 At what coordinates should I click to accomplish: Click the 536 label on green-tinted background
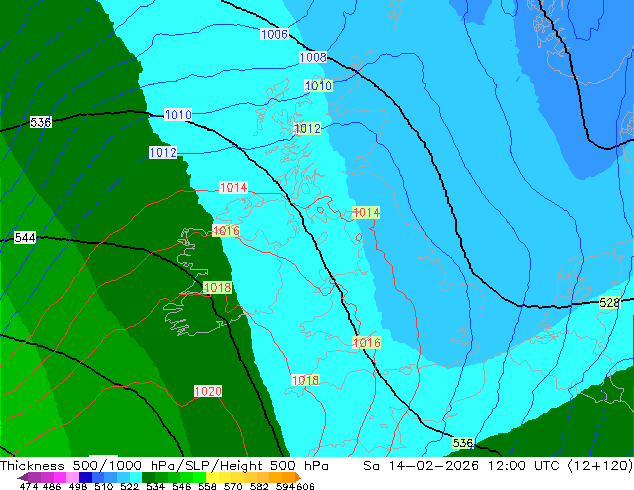click(x=463, y=443)
